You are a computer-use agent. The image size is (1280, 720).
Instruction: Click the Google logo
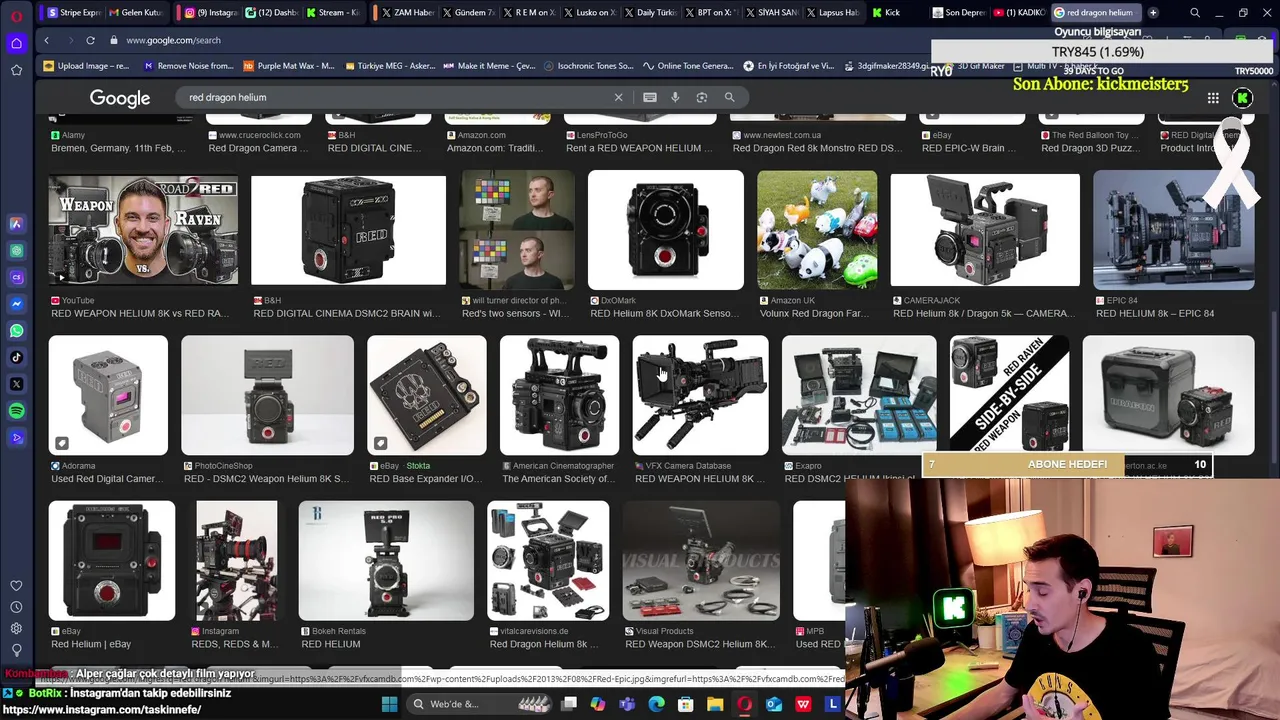click(120, 98)
